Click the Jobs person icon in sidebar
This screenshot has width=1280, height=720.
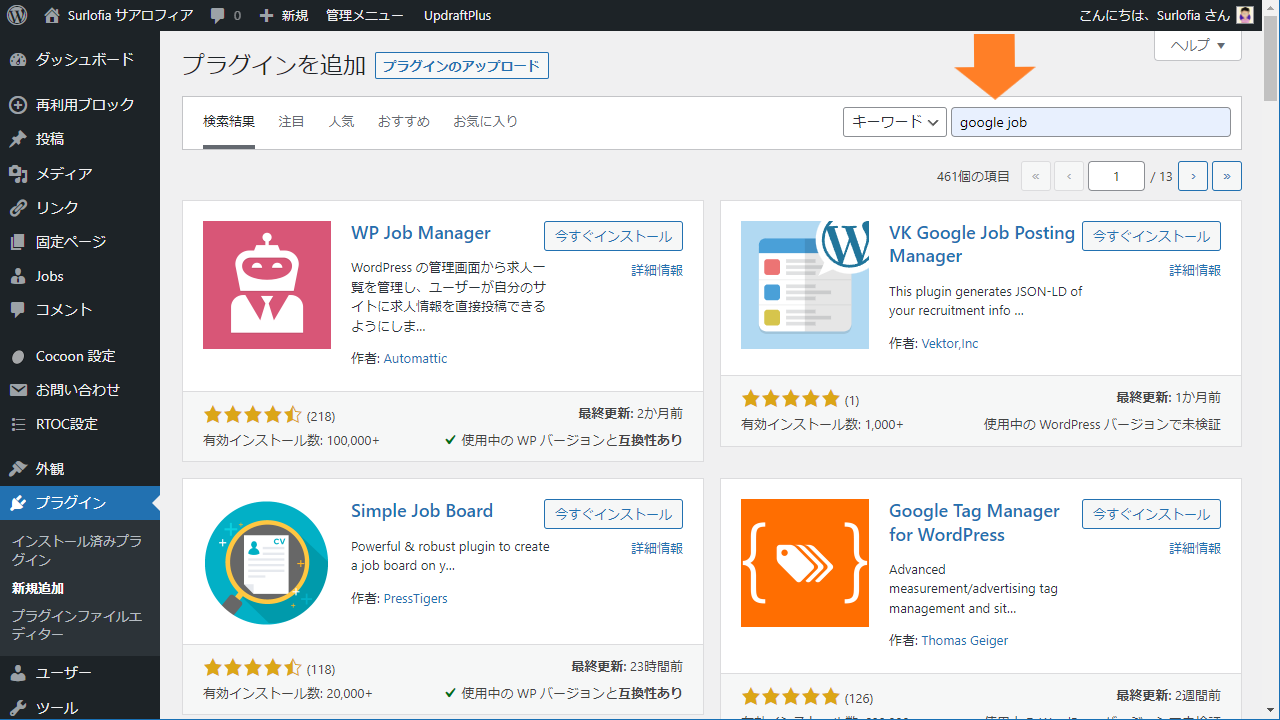coord(17,276)
